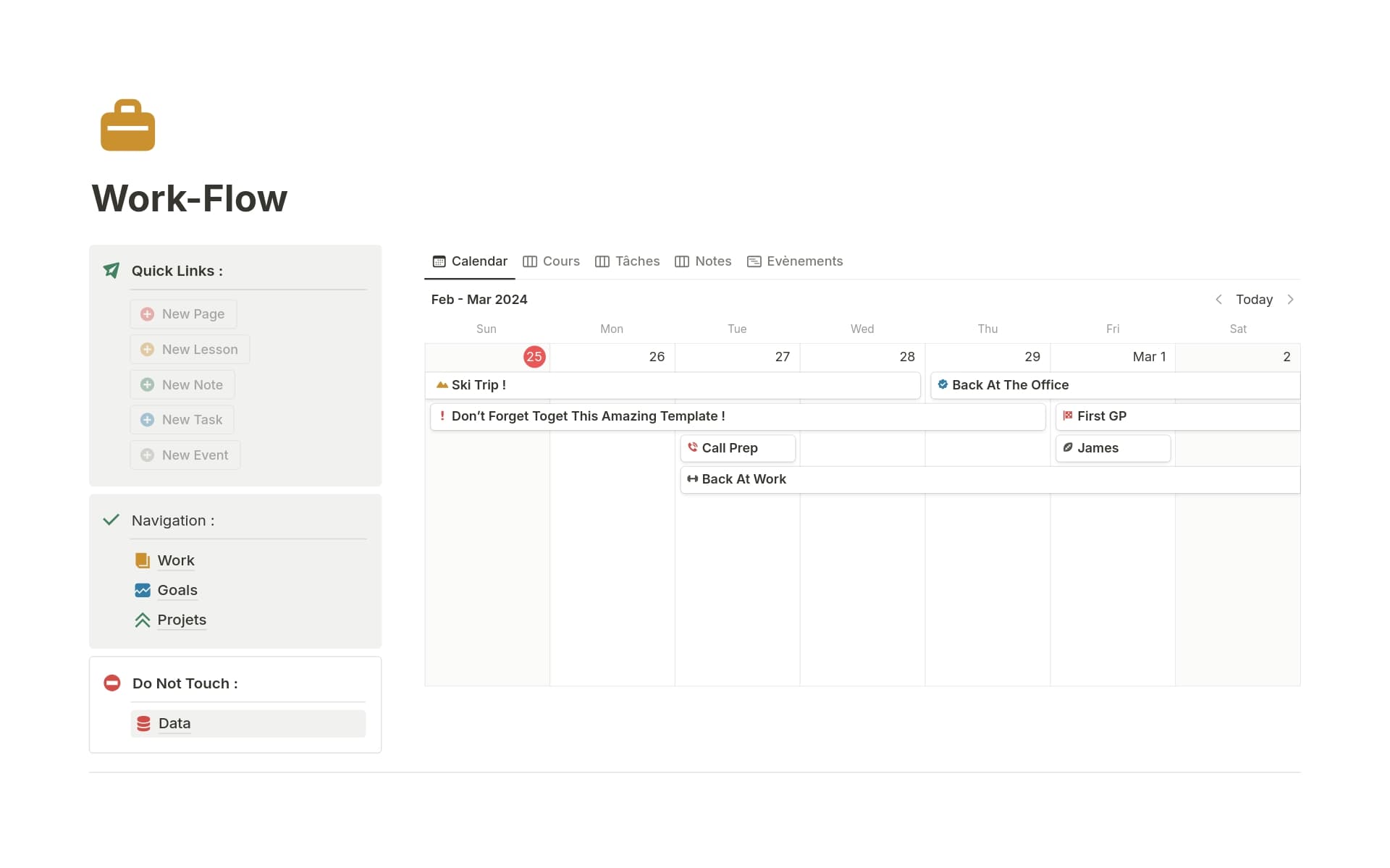The height and width of the screenshot is (868, 1390).
Task: Go to previous month with left chevron
Action: click(1219, 299)
